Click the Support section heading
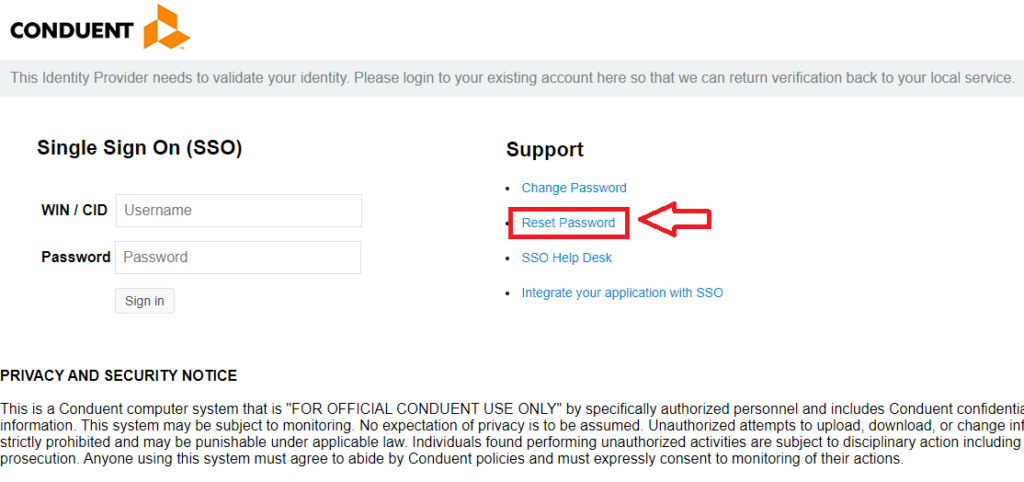This screenshot has height=482, width=1024. [545, 150]
